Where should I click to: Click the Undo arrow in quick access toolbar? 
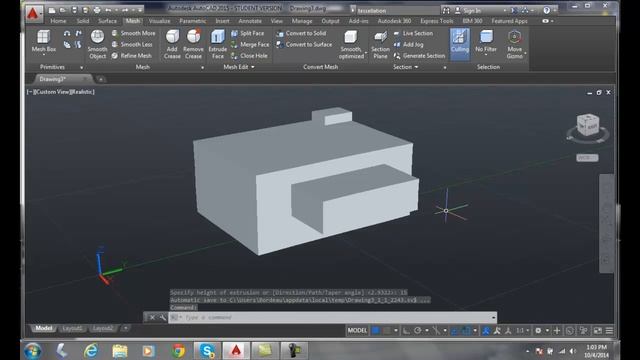[x=108, y=10]
